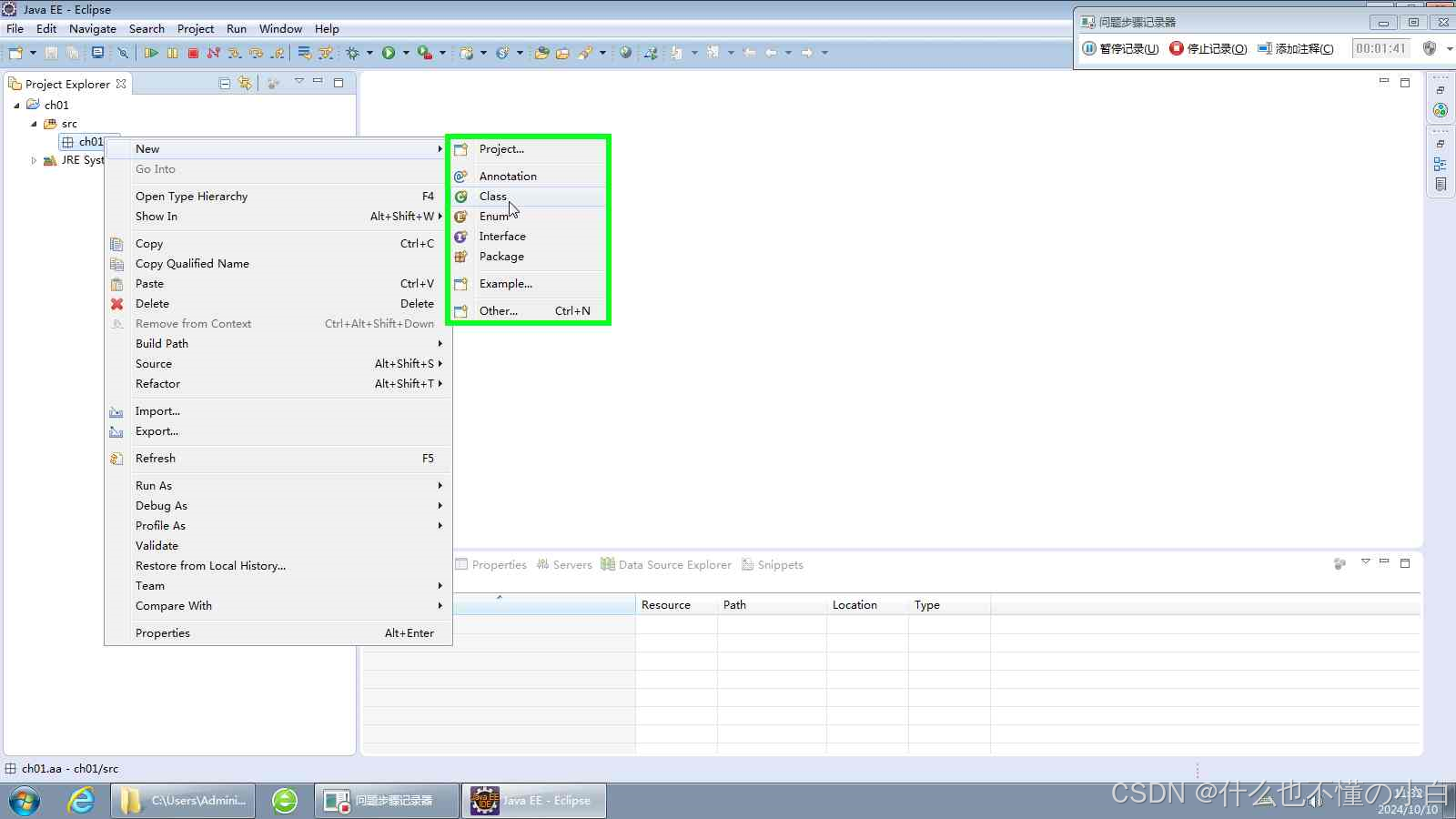Open the Compare With submenu
This screenshot has height=819, width=1456.
(278, 606)
